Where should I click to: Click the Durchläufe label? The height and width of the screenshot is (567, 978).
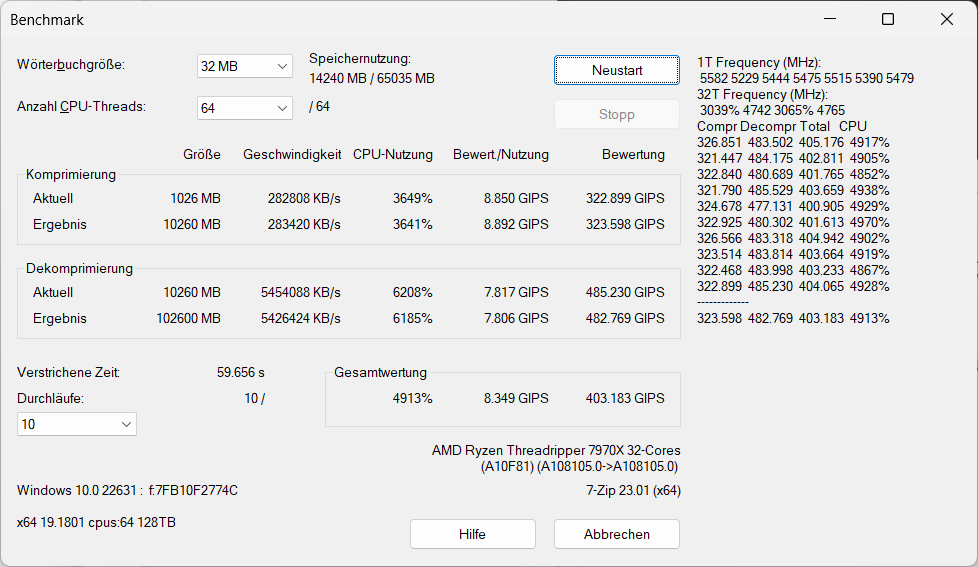pos(51,398)
